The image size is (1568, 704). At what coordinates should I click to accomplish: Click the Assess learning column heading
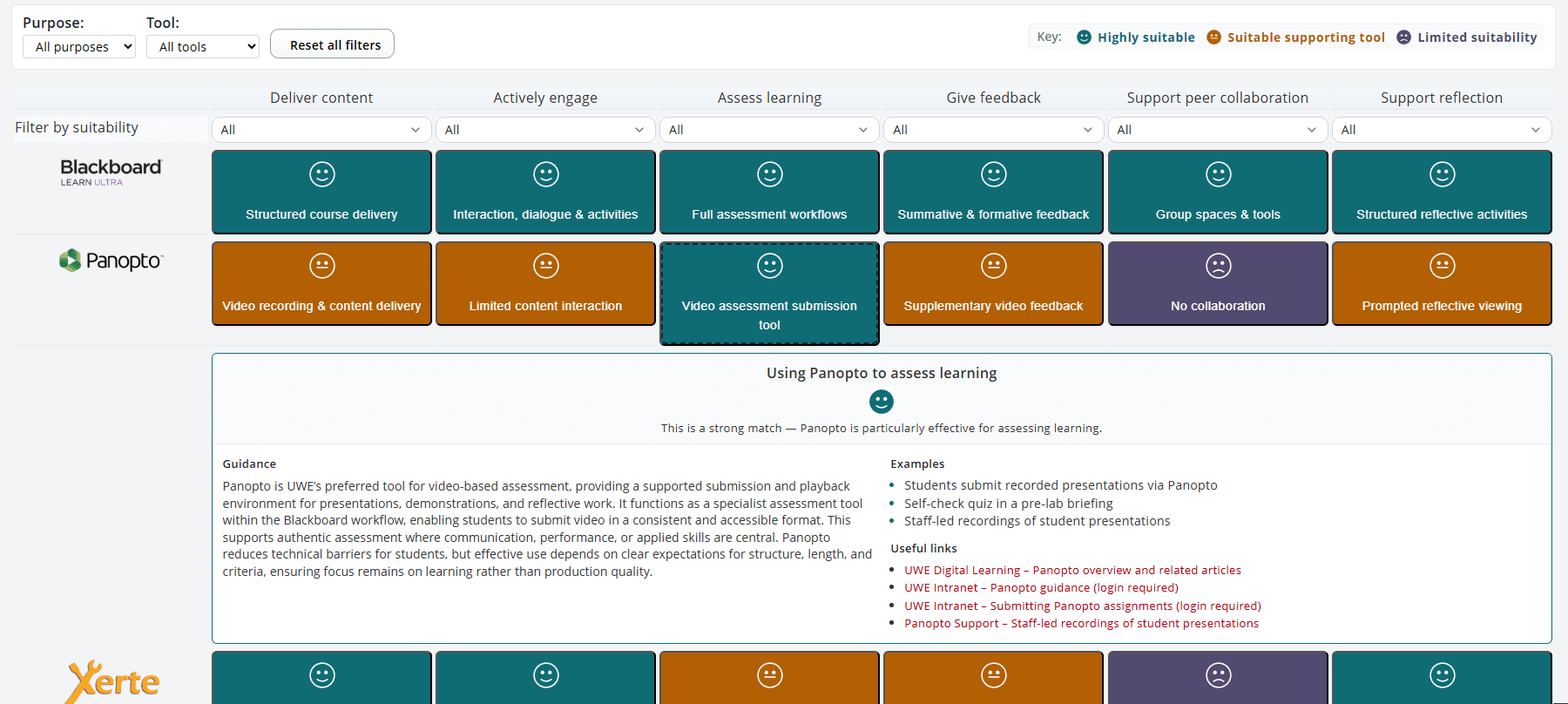[769, 98]
